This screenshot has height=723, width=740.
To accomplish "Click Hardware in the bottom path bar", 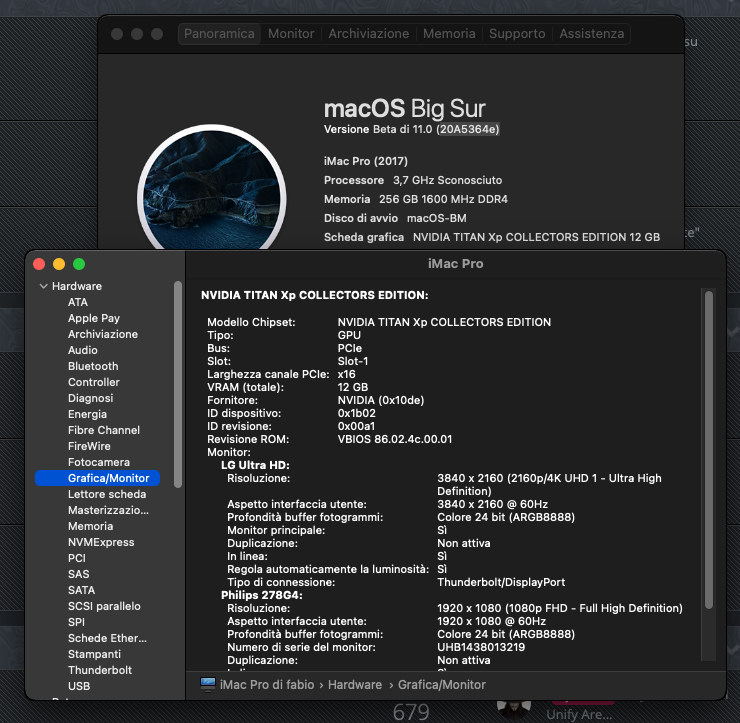I will [x=355, y=685].
